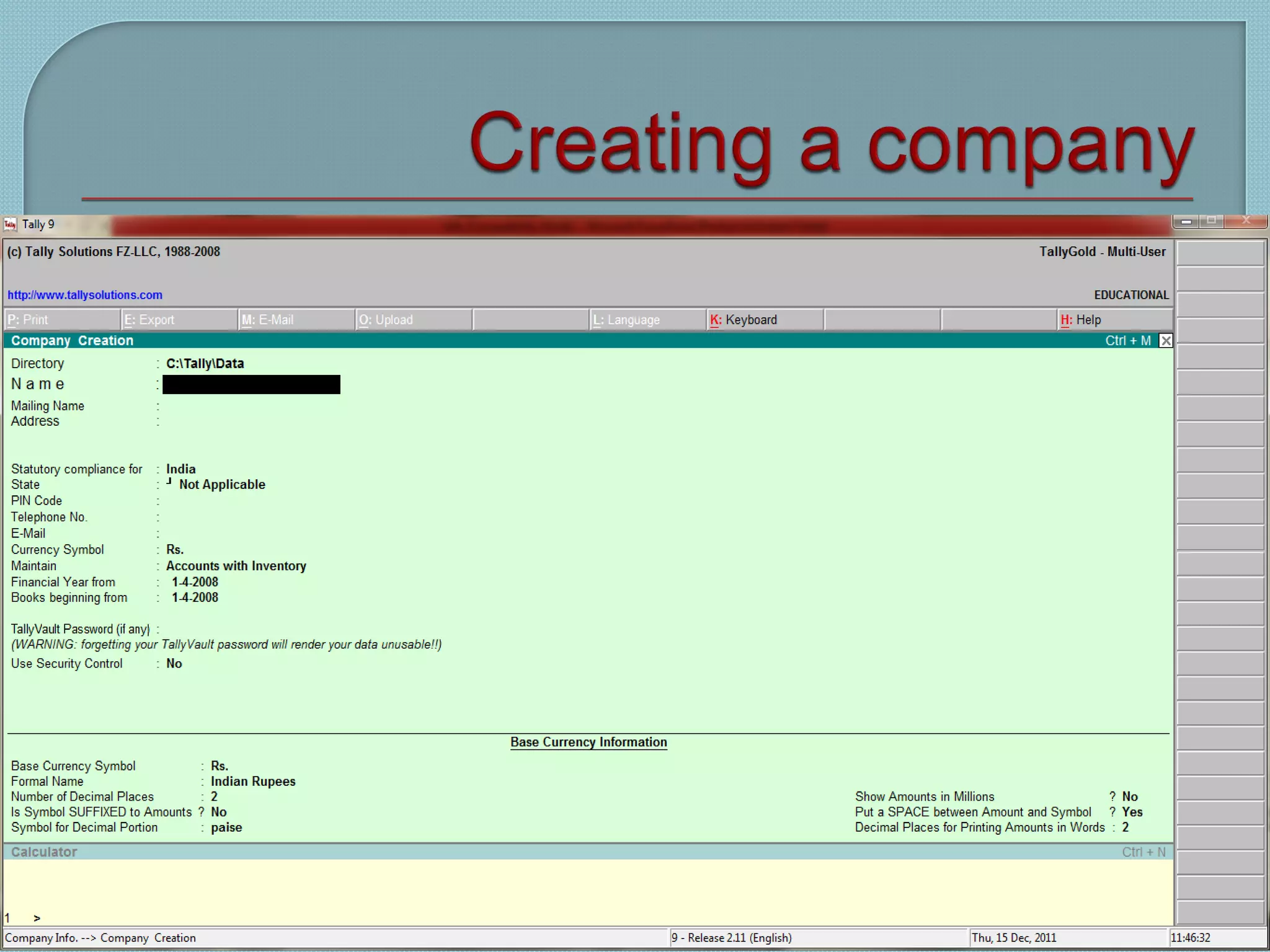Select the Maintain Accounts with Inventory option
The width and height of the screenshot is (1270, 952).
[236, 566]
